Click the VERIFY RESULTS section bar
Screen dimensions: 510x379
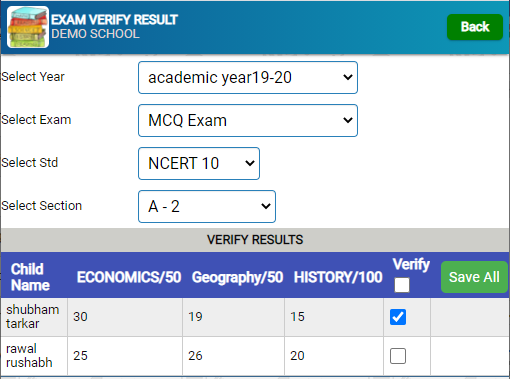pyautogui.click(x=255, y=240)
